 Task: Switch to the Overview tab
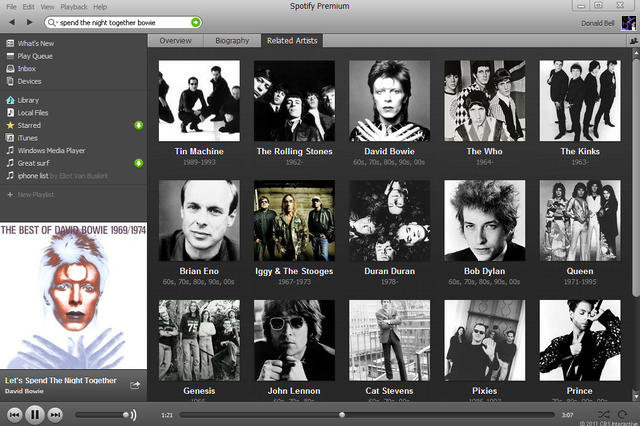[176, 41]
